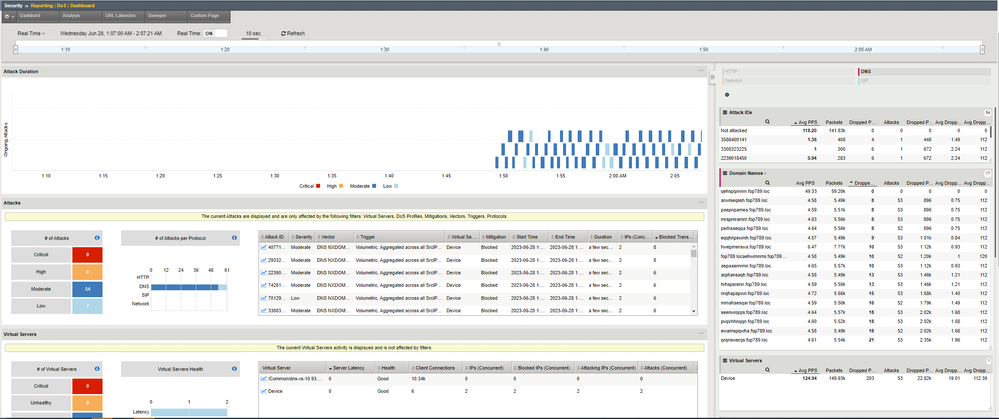
Task: Click the attacks table vertical scrollbar
Action: point(694,280)
